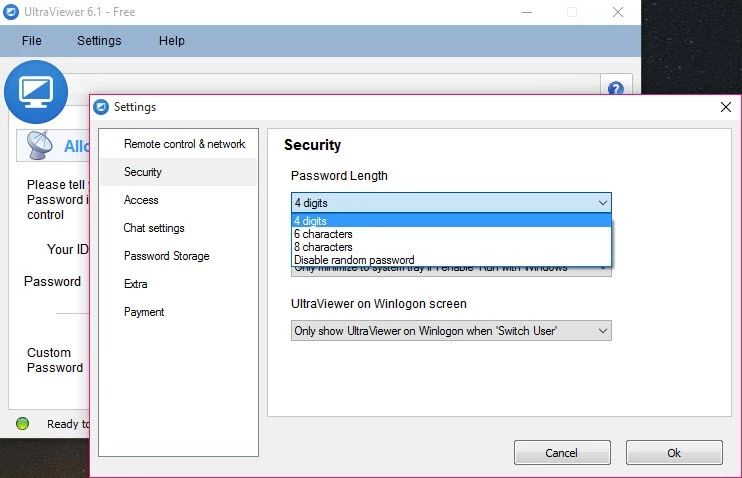Select the Remote control & network section
The width and height of the screenshot is (742, 478).
[x=184, y=144]
